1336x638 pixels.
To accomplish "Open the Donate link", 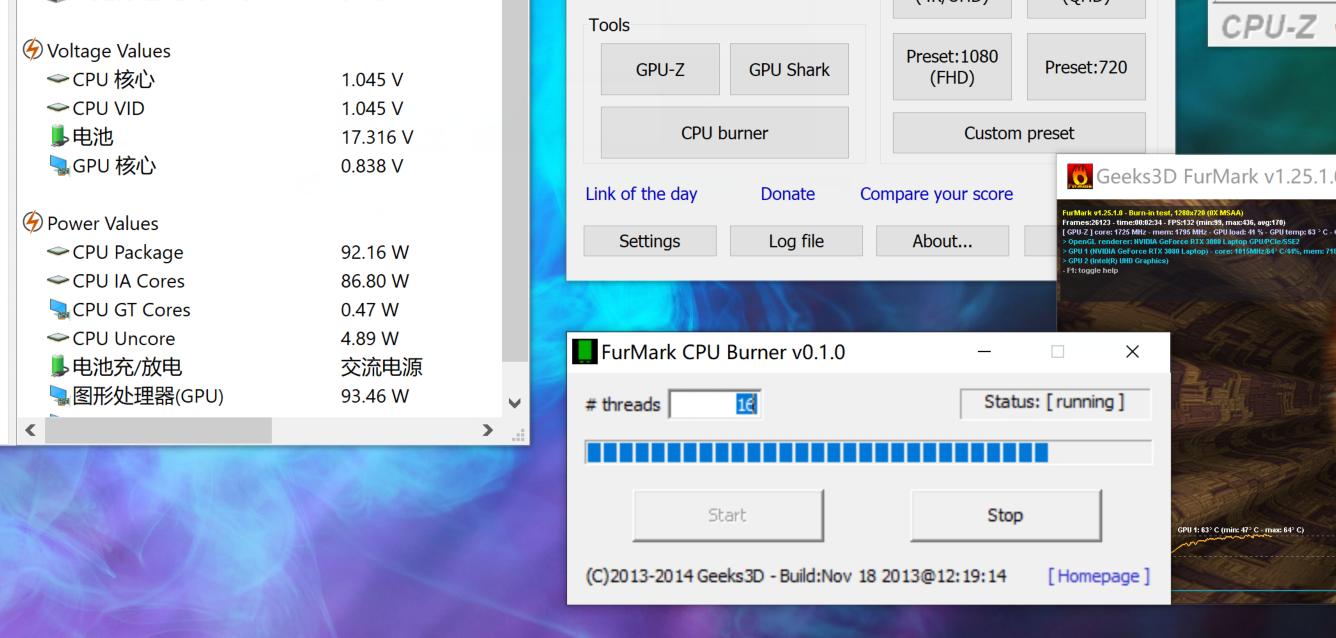I will click(x=788, y=194).
